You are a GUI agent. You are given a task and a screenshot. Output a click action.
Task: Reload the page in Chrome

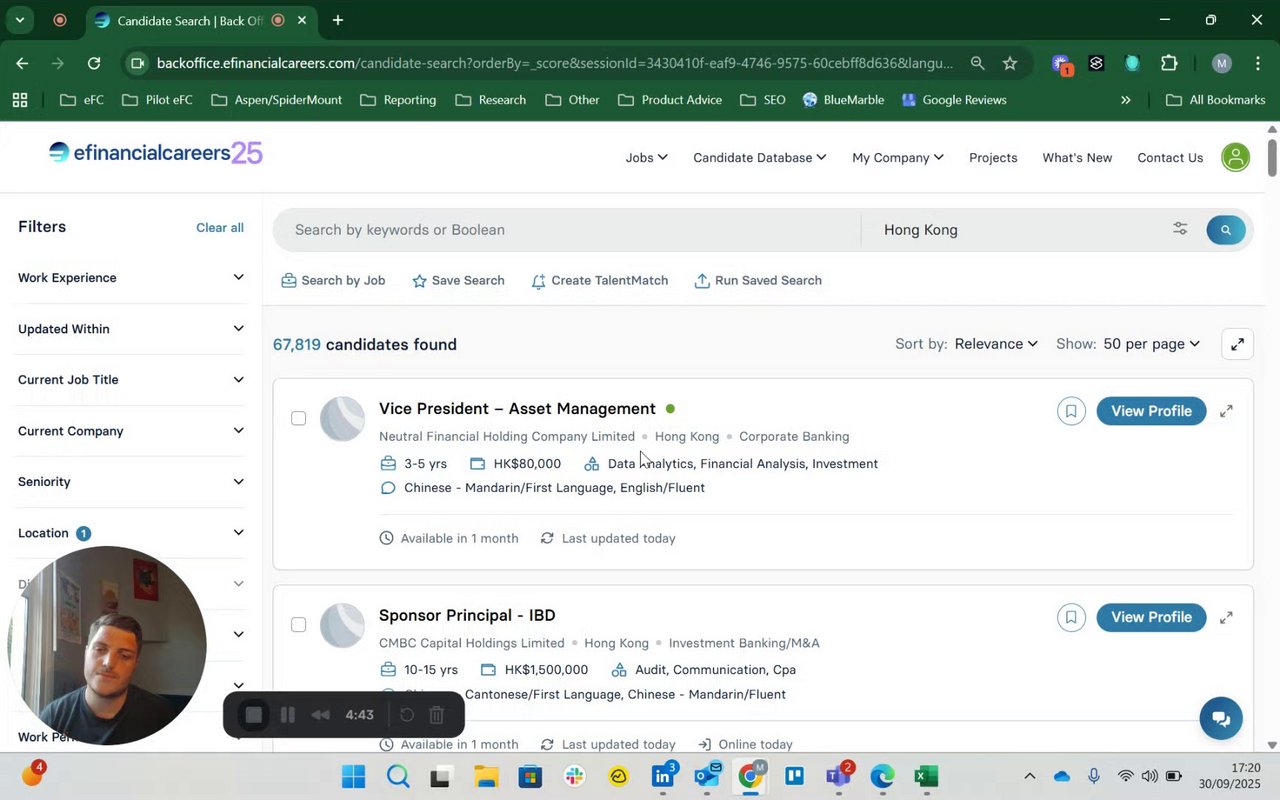[93, 63]
